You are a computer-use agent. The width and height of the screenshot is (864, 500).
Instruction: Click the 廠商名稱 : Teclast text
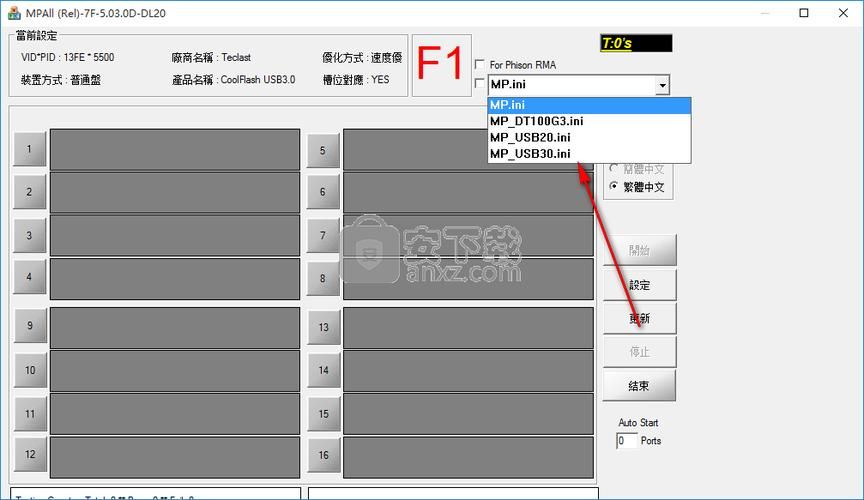tap(211, 57)
